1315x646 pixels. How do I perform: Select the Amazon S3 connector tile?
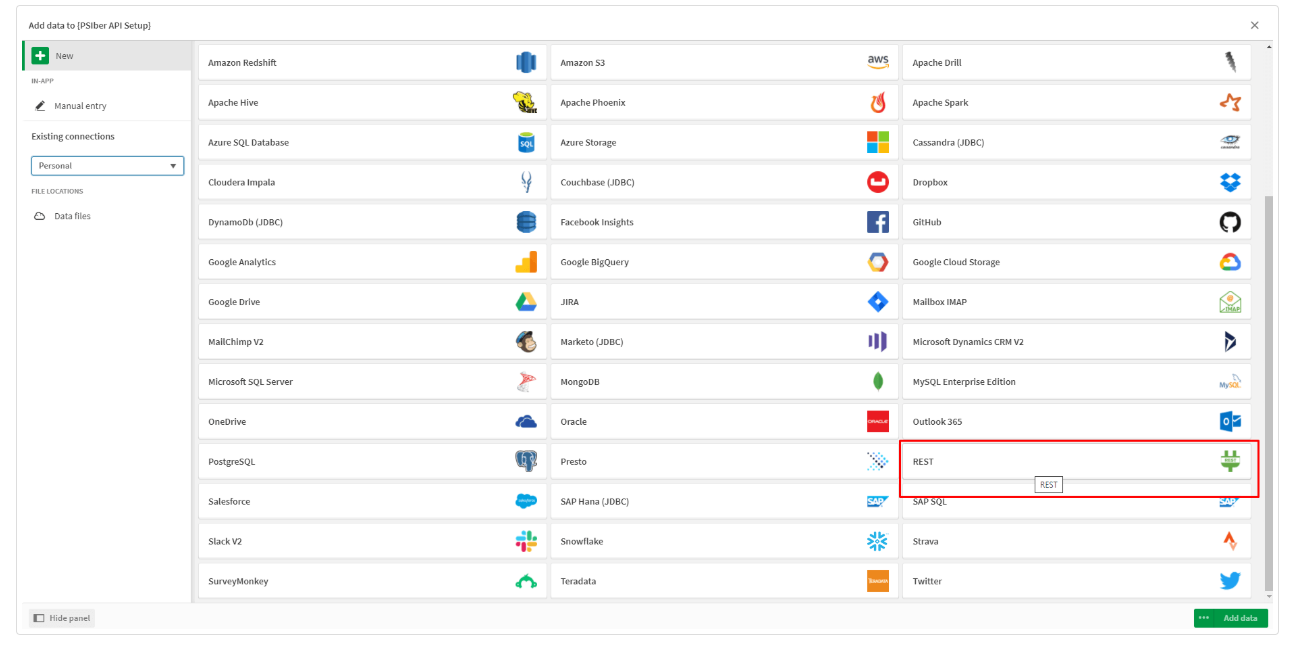pyautogui.click(x=722, y=63)
